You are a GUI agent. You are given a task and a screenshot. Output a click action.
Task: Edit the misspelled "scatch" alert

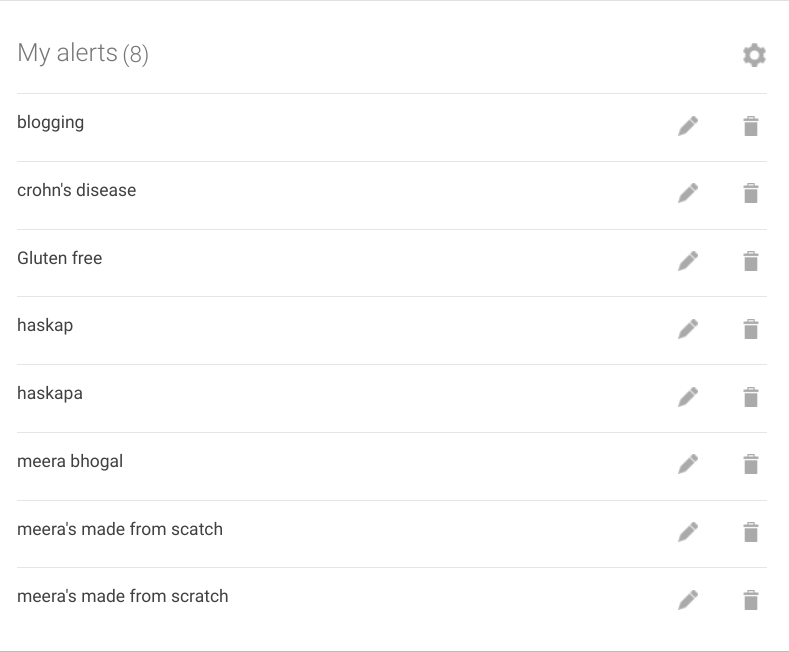688,532
